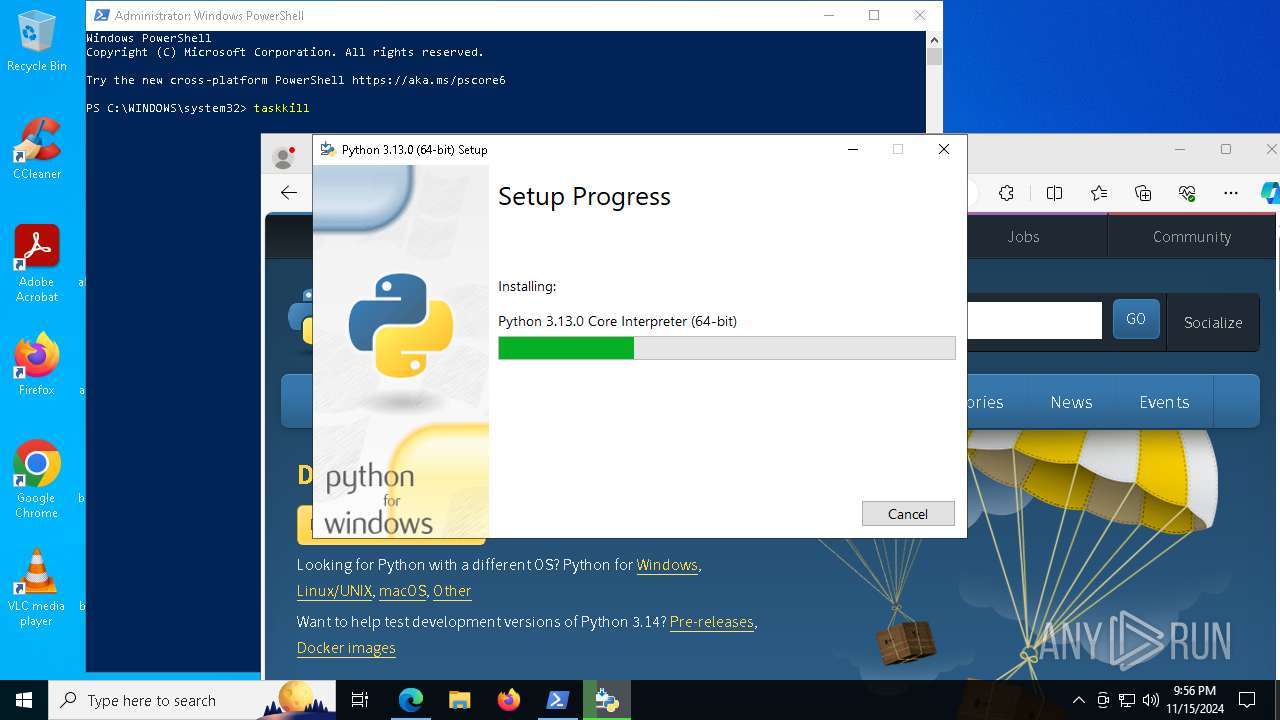Click PowerShell window title bar icon
The width and height of the screenshot is (1280, 720).
tap(101, 15)
